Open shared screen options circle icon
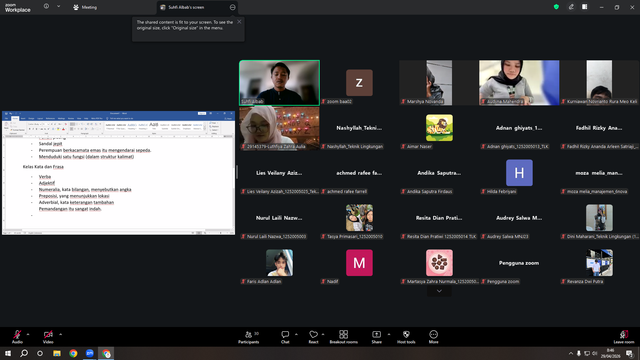640x360 pixels. (x=232, y=7)
